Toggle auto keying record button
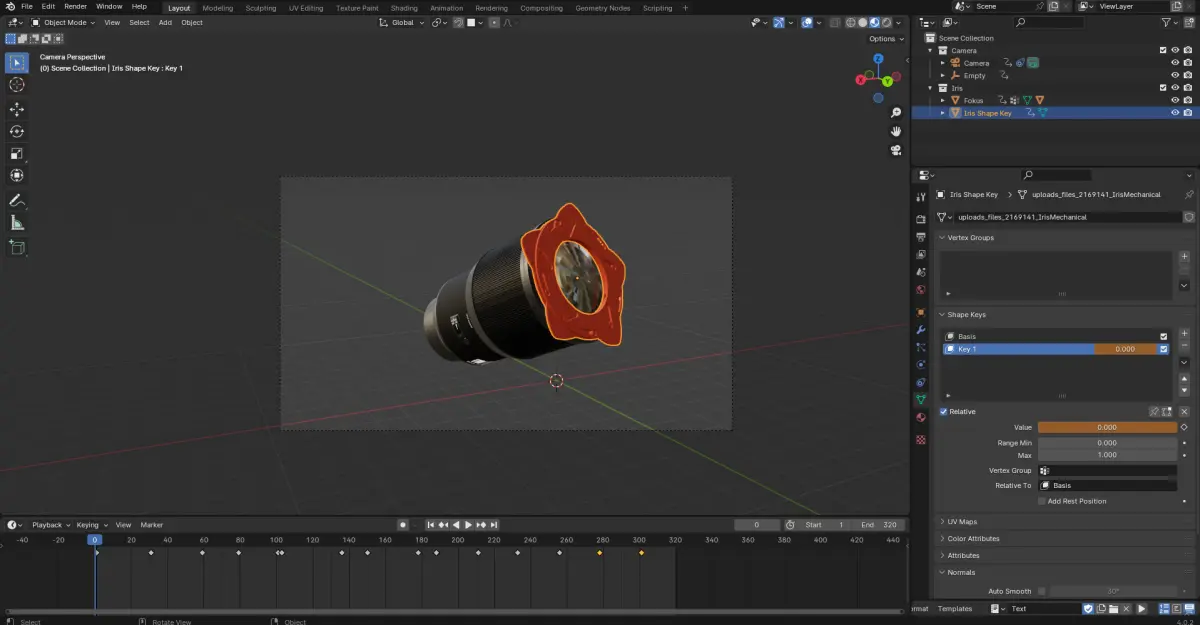 click(403, 525)
